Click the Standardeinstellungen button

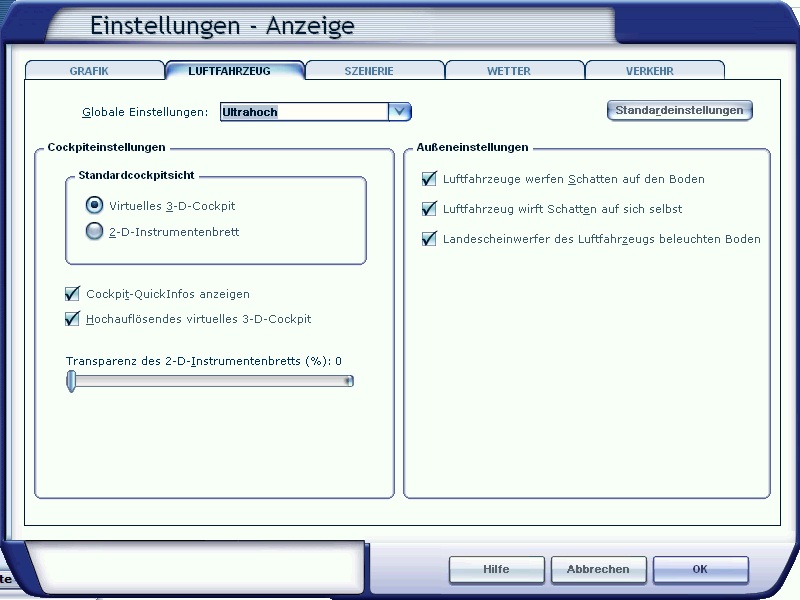click(680, 110)
